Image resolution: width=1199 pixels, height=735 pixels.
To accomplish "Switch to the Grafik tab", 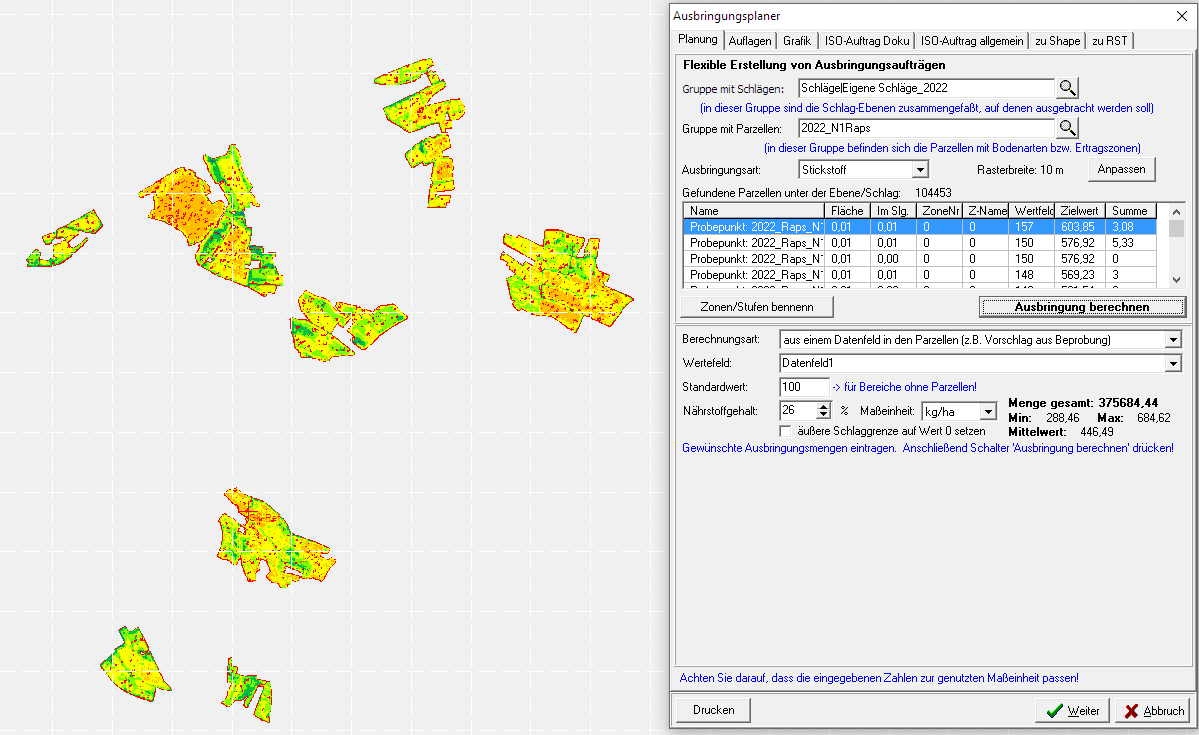I will point(797,41).
